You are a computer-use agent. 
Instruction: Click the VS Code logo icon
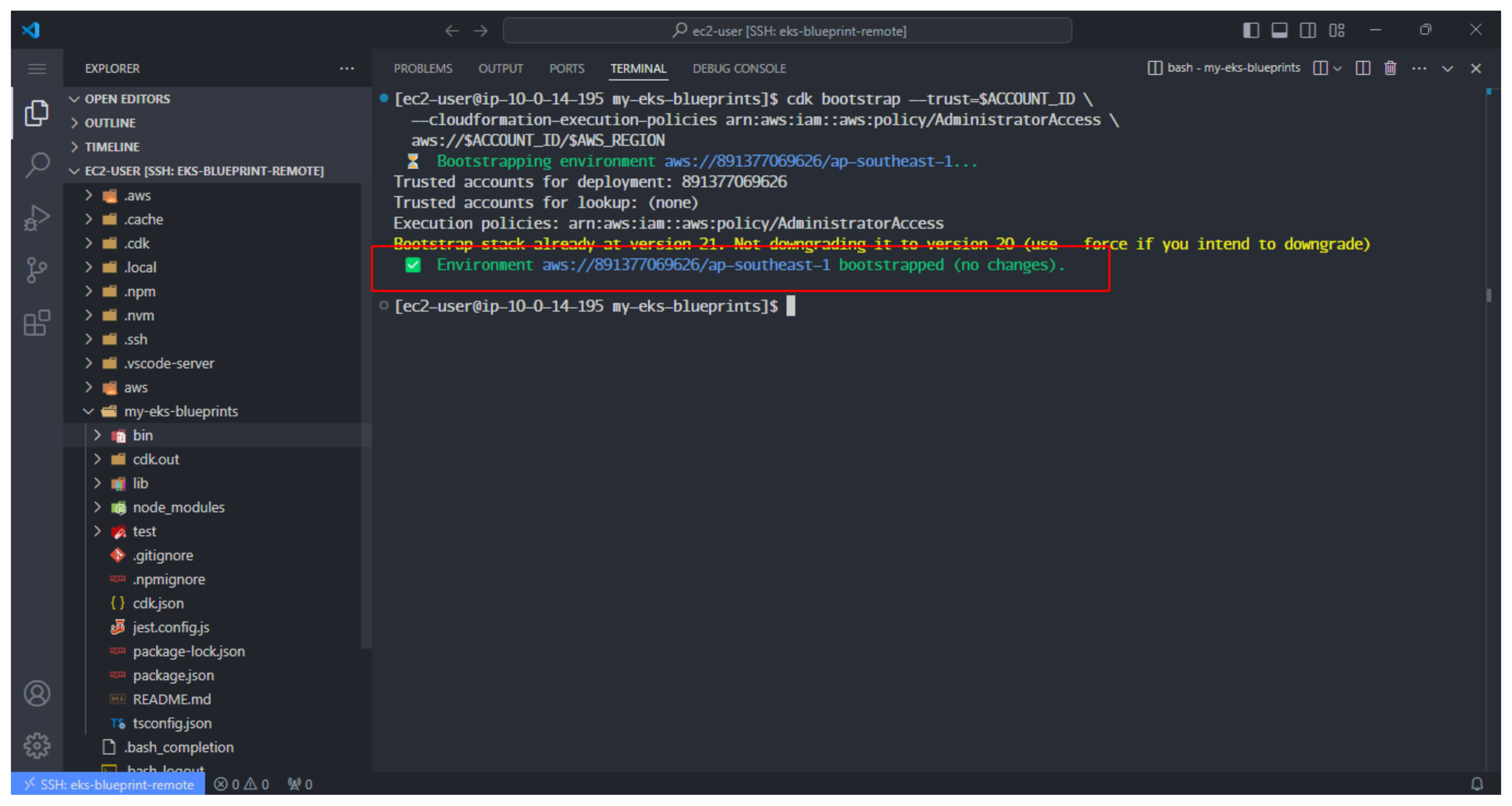pos(31,29)
